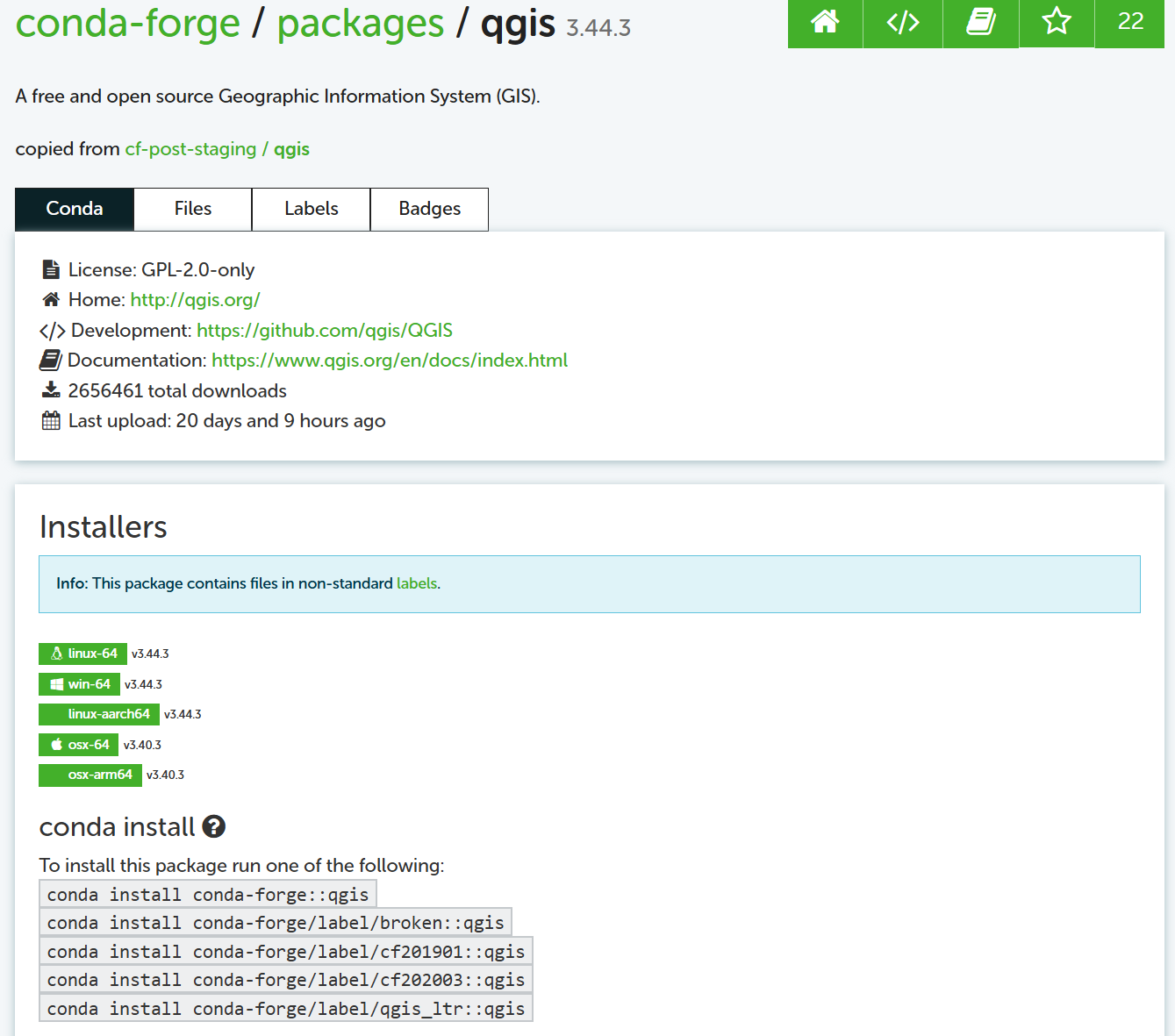Select the osx-64 installer badge

click(x=79, y=745)
